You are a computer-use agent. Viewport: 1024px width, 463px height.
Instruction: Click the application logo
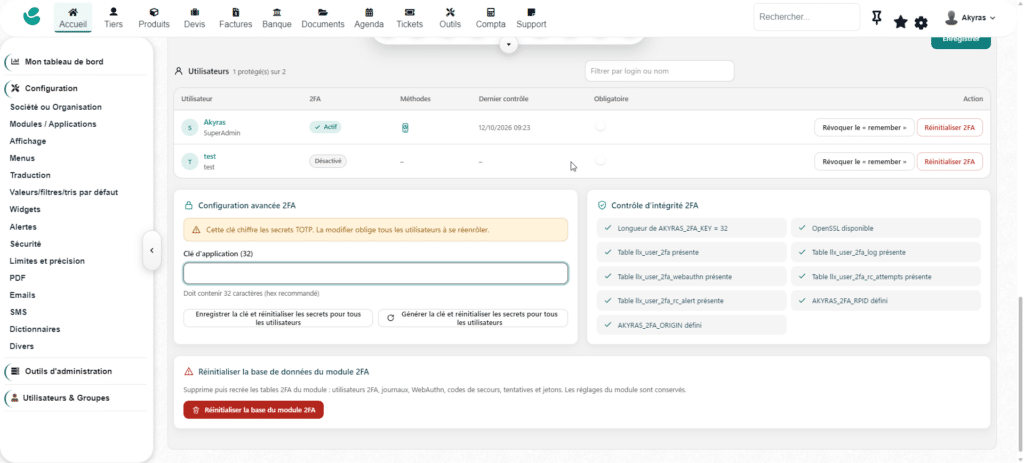pos(31,17)
